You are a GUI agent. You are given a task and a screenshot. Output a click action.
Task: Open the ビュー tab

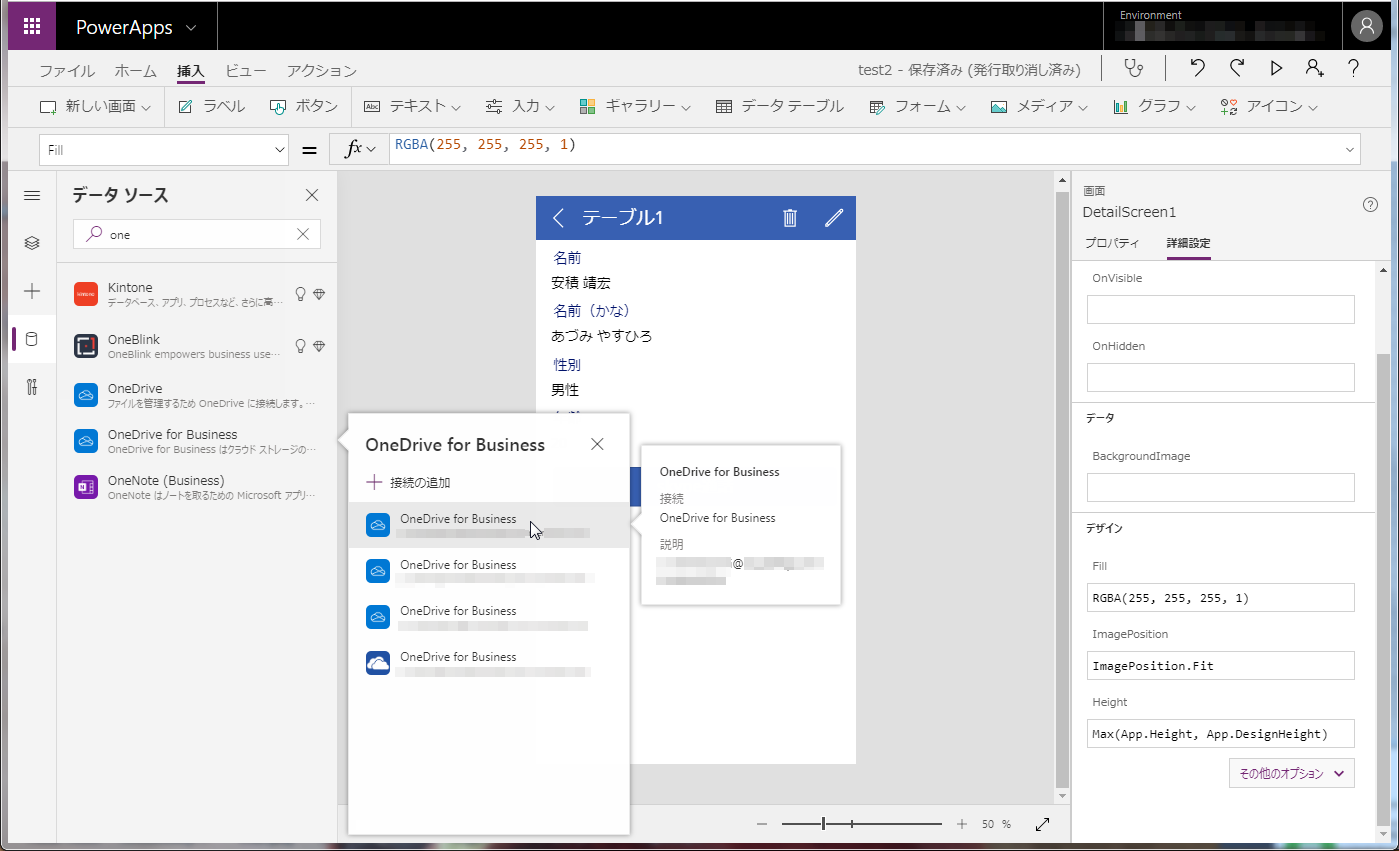click(x=245, y=71)
